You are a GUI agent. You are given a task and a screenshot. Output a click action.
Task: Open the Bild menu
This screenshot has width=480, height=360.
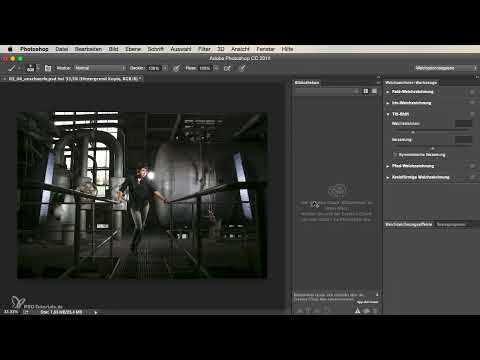tap(113, 49)
